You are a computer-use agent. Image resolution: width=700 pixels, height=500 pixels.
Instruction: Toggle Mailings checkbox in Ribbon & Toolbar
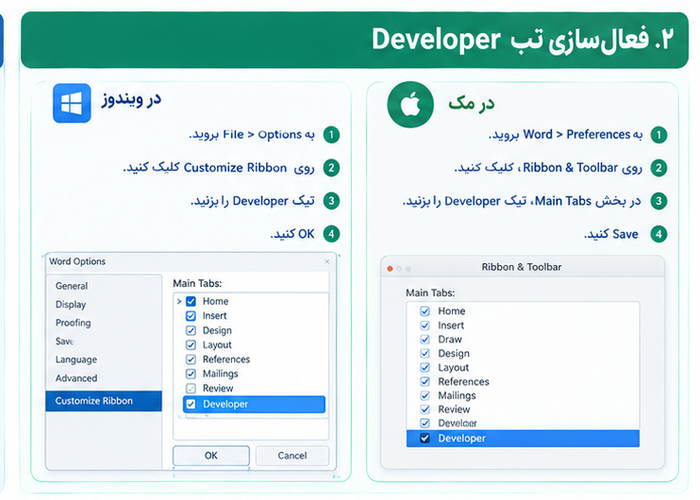(x=425, y=396)
